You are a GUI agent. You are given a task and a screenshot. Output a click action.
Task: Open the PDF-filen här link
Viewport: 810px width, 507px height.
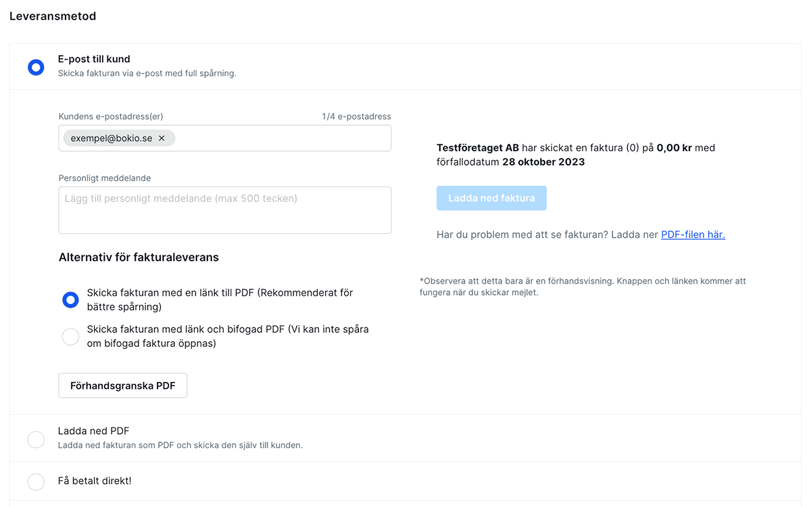tap(692, 235)
